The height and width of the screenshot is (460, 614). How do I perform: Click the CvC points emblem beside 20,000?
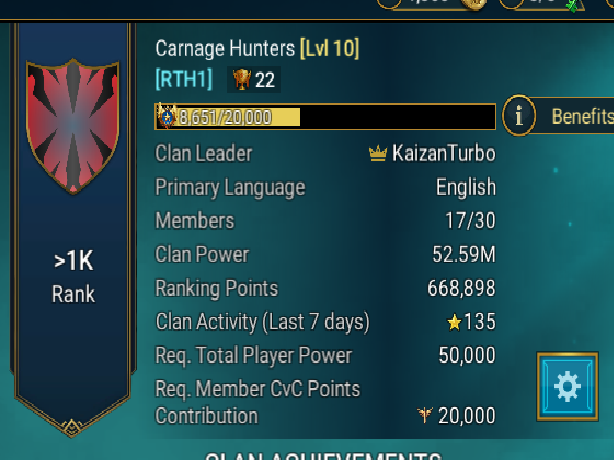click(425, 415)
